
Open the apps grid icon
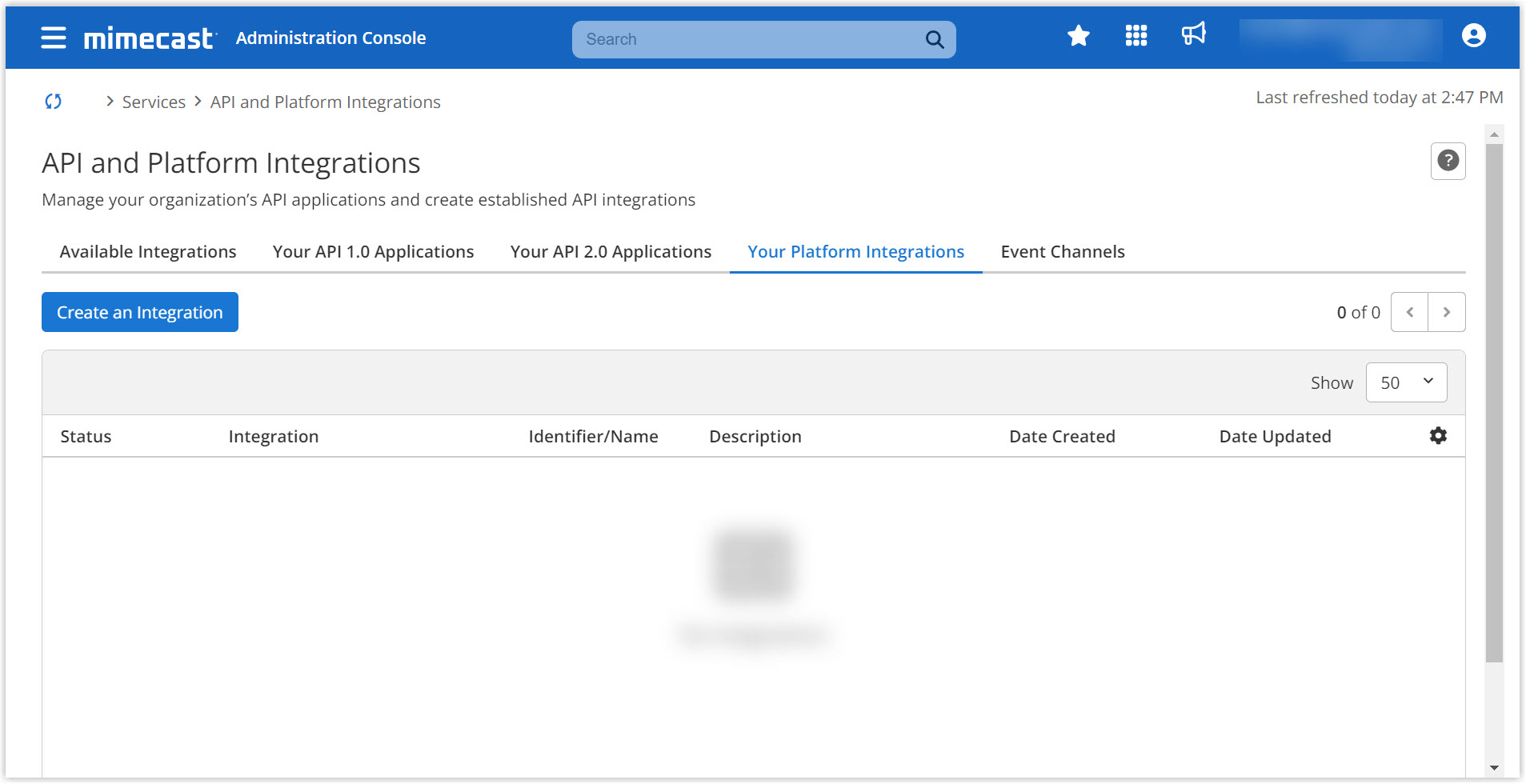pyautogui.click(x=1136, y=35)
